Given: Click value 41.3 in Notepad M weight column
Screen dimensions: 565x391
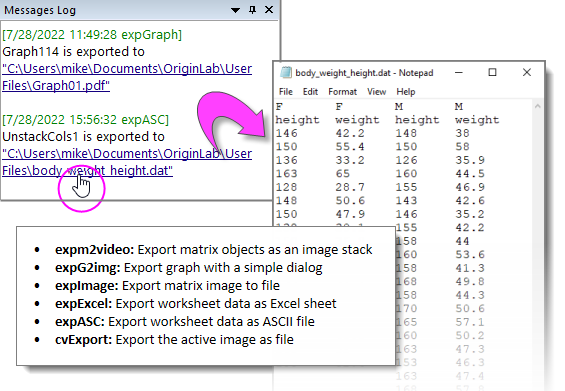Looking at the screenshot, I should 470,268.
